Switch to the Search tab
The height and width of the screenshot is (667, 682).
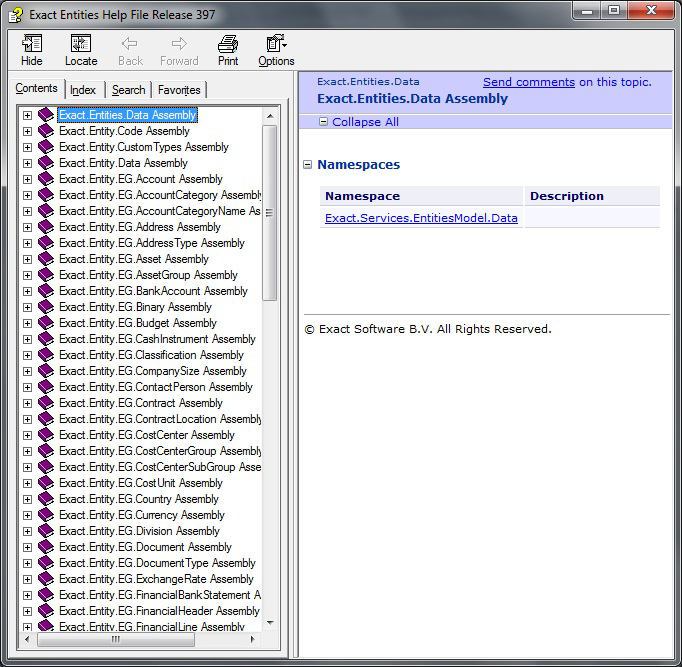pyautogui.click(x=128, y=90)
